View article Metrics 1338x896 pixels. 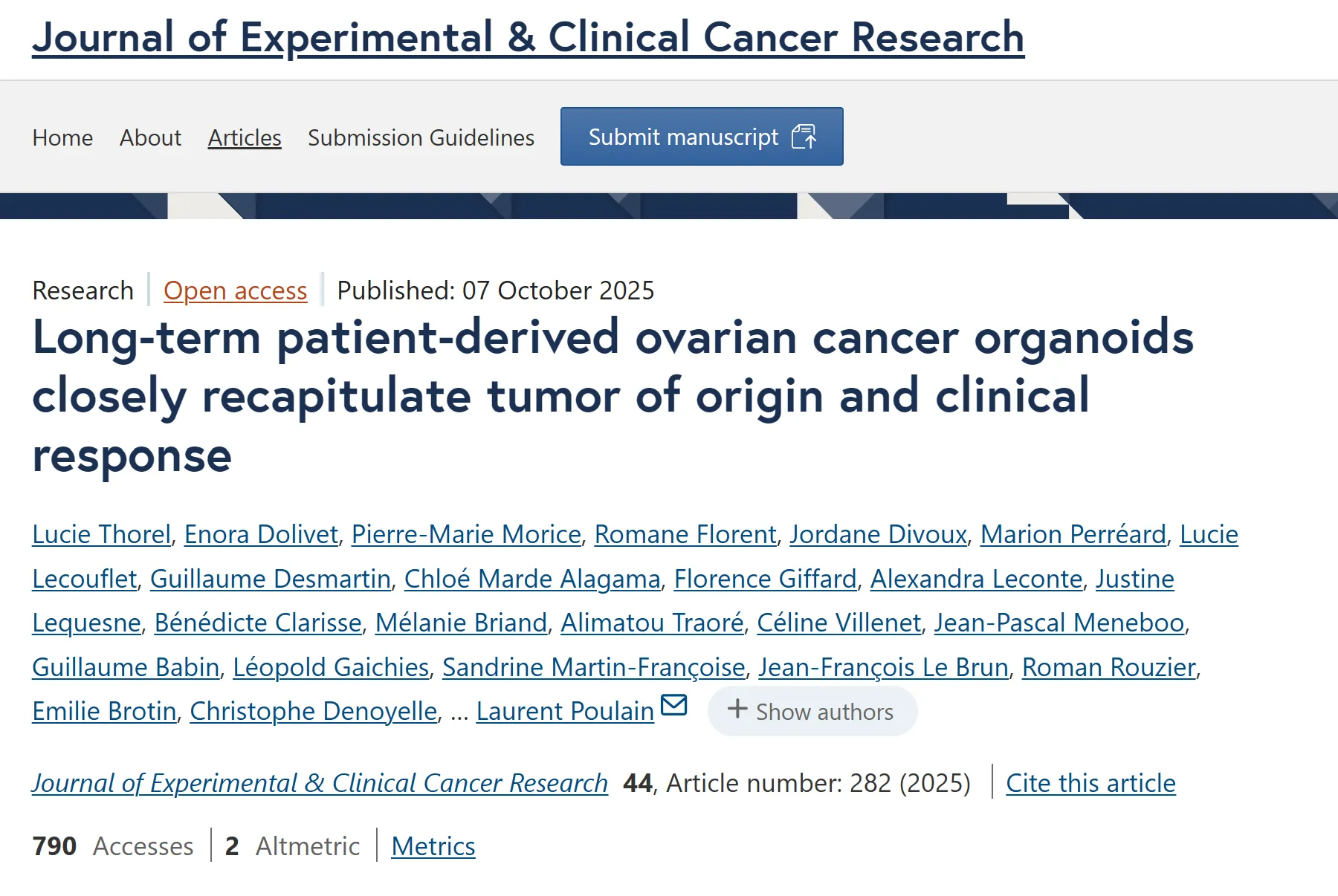pos(433,846)
